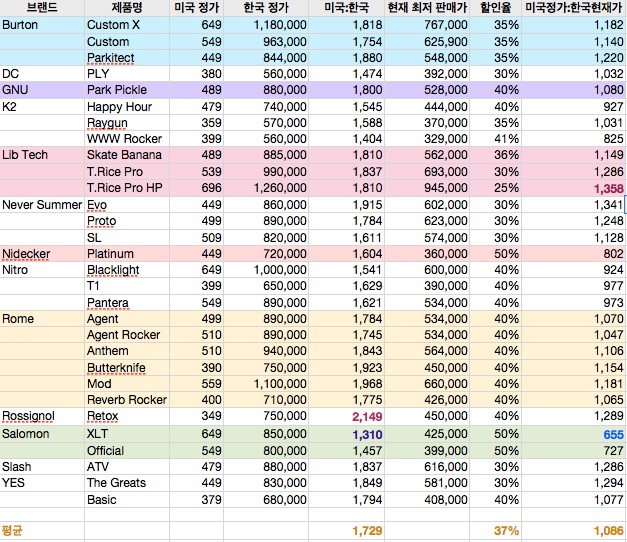627x542 pixels.
Task: Click the Reverb Rocker cell
Action: pyautogui.click(x=127, y=400)
